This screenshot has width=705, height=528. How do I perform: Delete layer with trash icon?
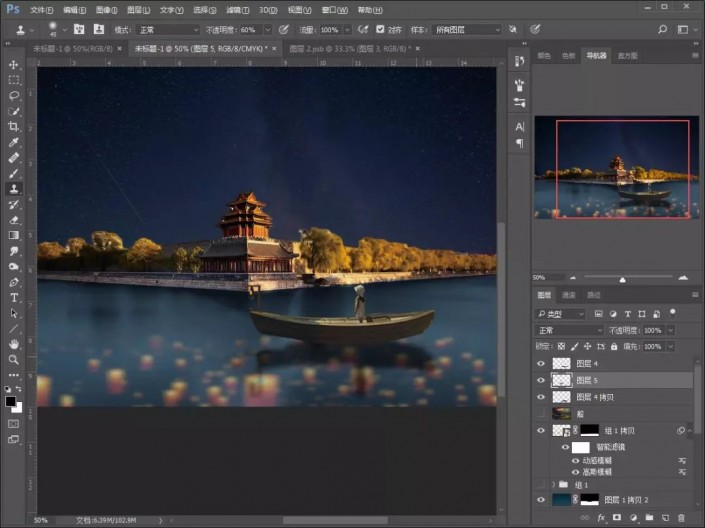point(682,518)
